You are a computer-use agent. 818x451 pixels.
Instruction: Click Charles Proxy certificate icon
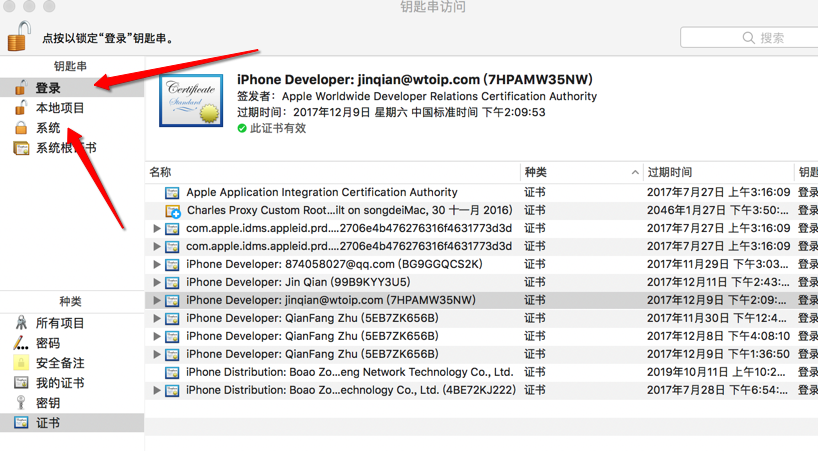coord(172,211)
